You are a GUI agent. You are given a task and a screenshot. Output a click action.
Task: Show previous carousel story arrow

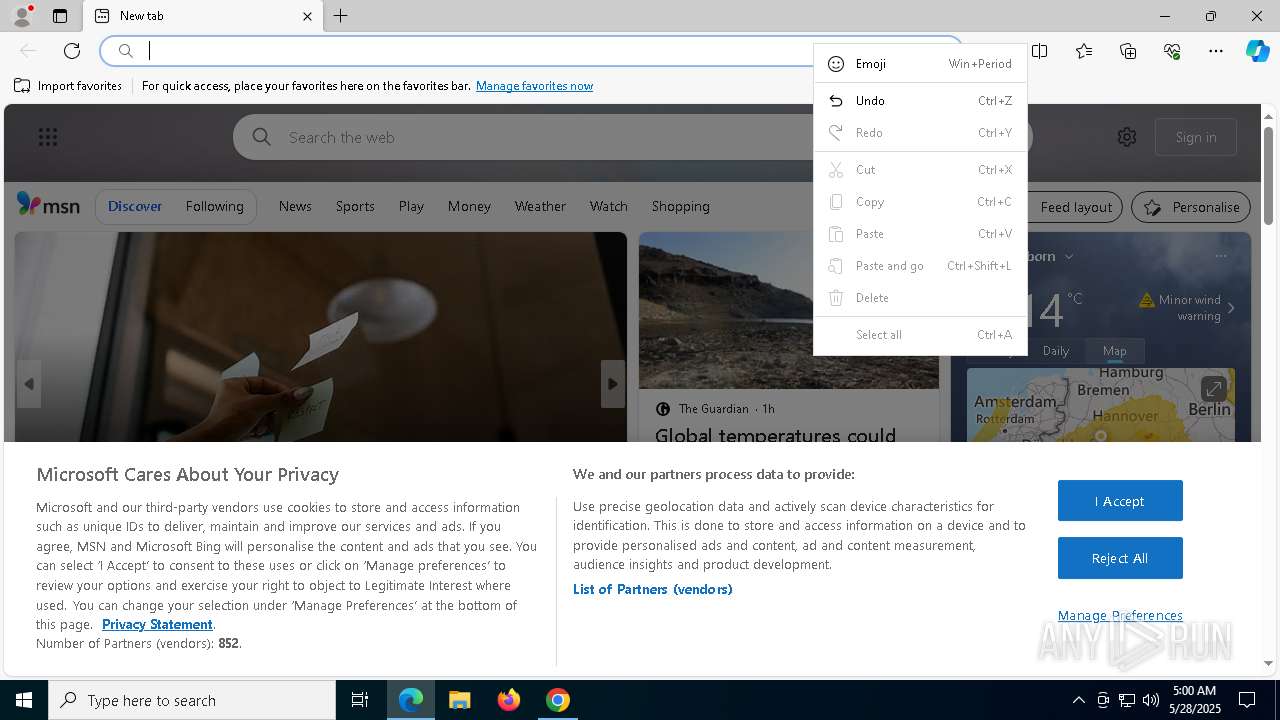coord(28,384)
